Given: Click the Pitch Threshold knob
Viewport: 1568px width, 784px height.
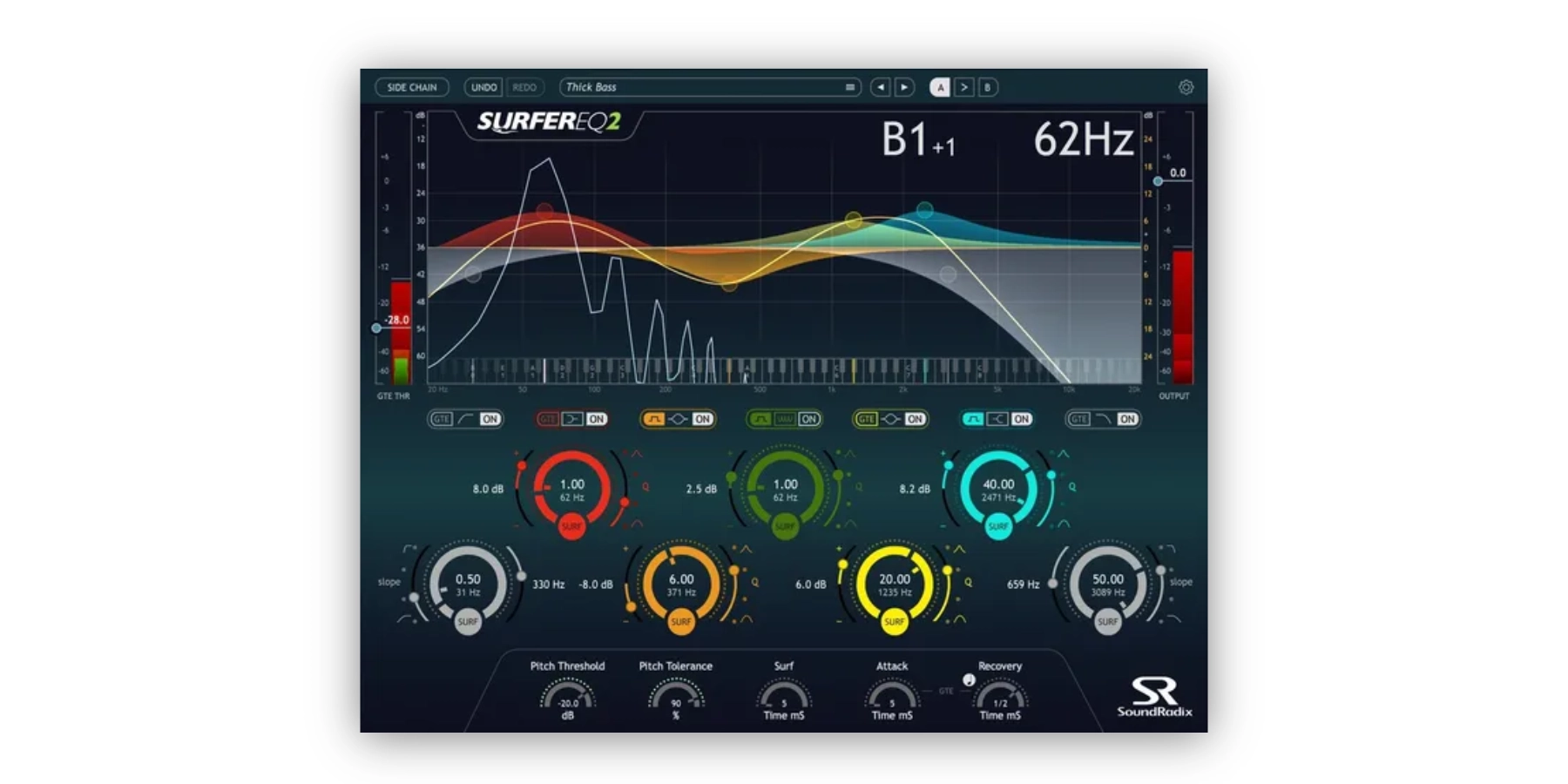Looking at the screenshot, I should 567,697.
